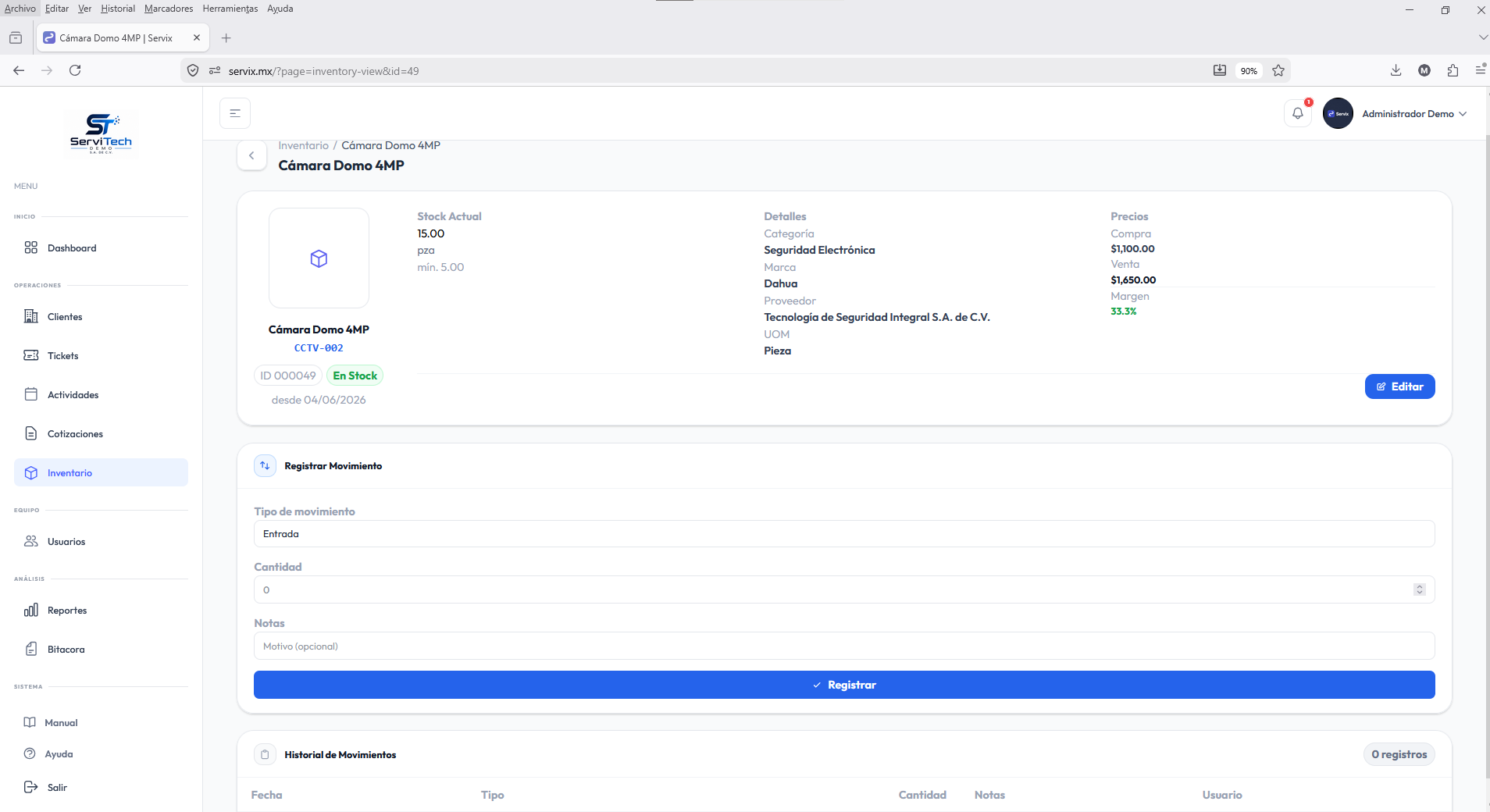Expand the Administrador Demo user menu

click(x=1396, y=113)
